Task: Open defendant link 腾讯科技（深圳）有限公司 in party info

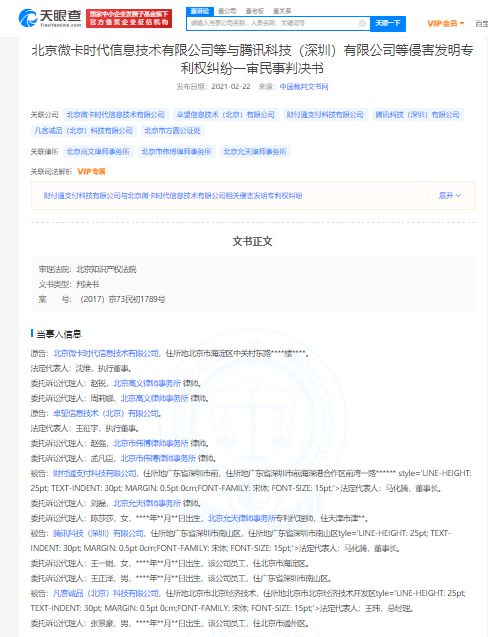Action: coord(98,533)
